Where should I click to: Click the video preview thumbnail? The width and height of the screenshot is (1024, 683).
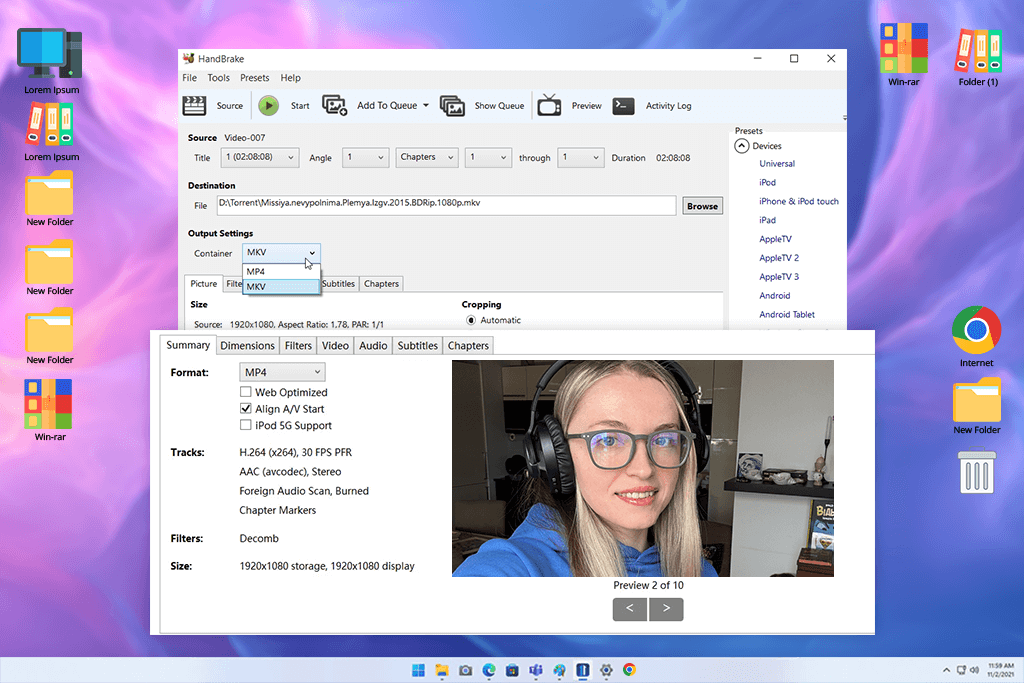[643, 468]
